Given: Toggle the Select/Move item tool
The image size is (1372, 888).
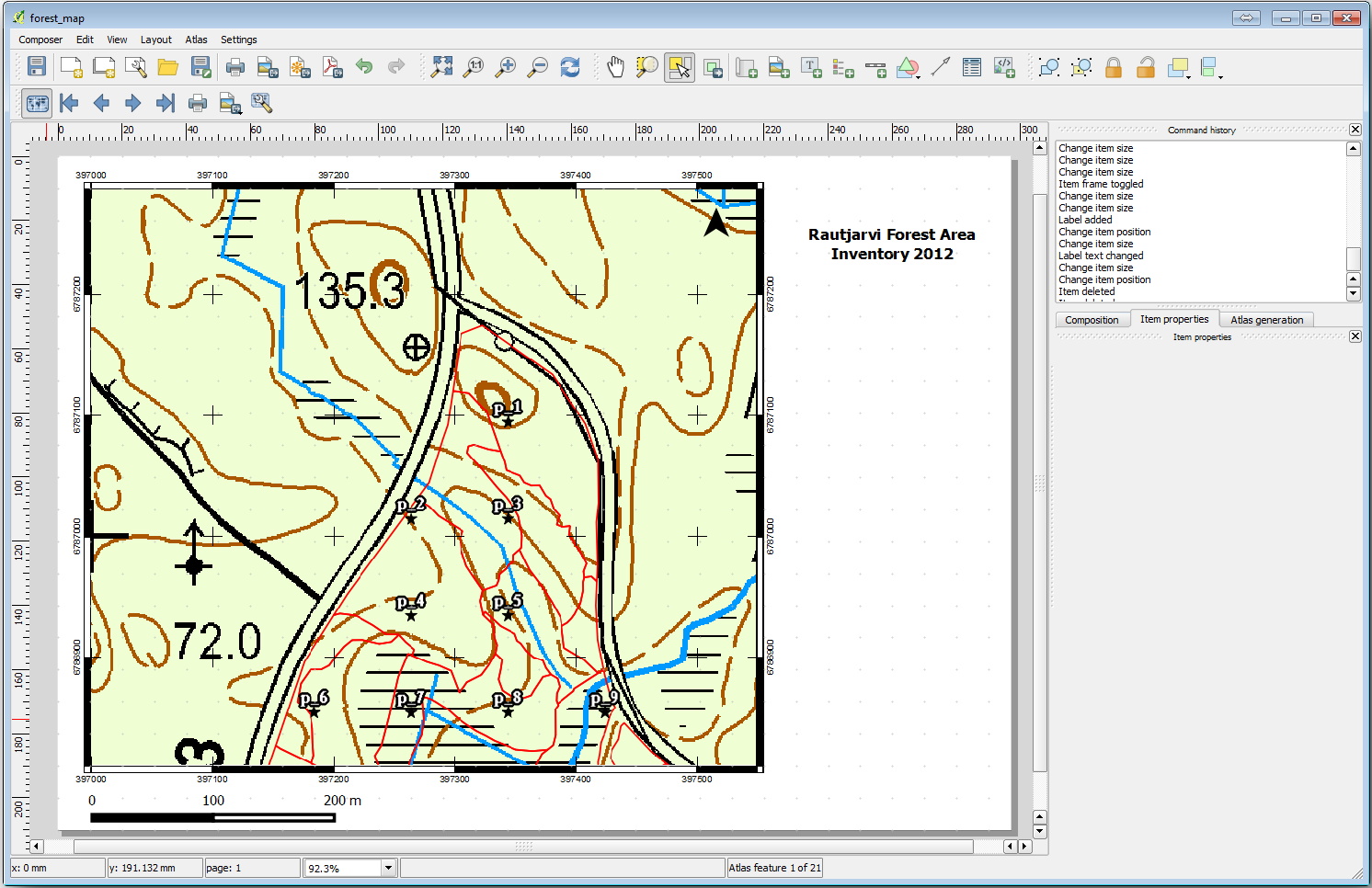Looking at the screenshot, I should (680, 66).
